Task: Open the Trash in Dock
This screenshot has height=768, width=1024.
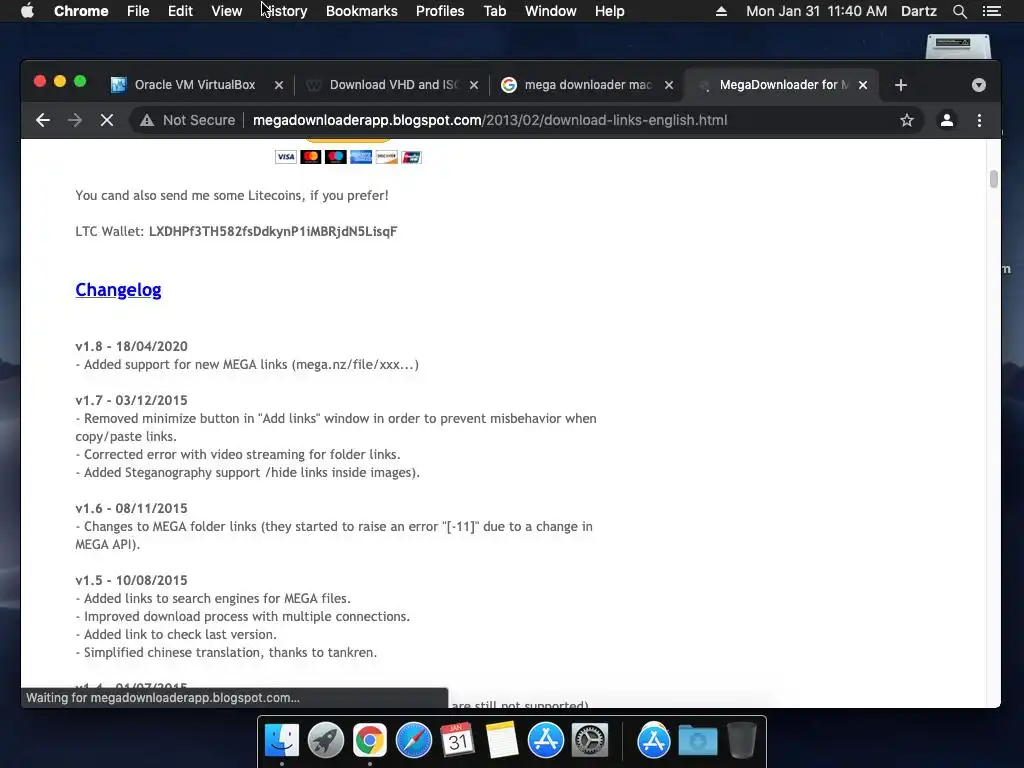Action: pyautogui.click(x=741, y=741)
